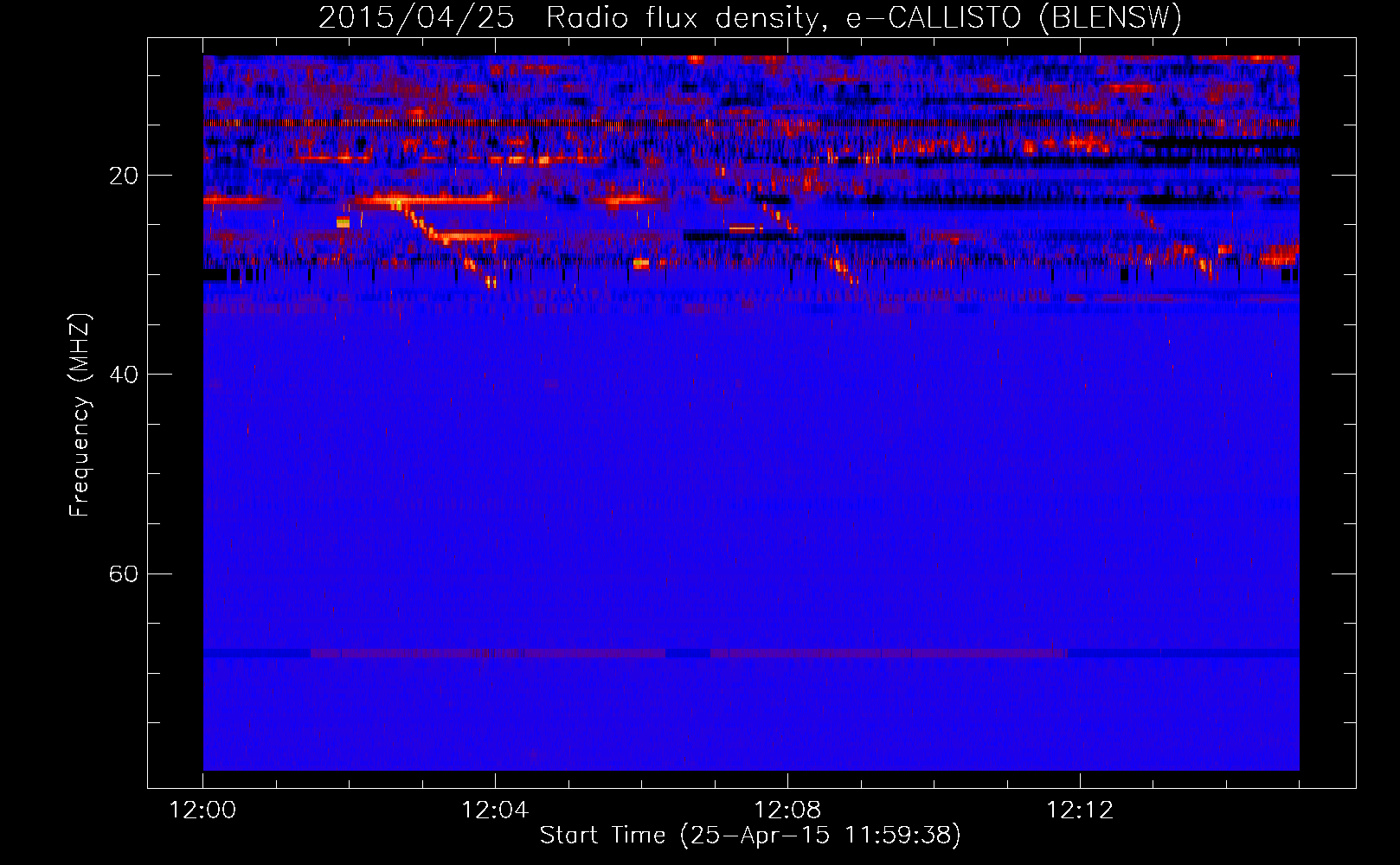Image resolution: width=1400 pixels, height=865 pixels.
Task: Click the 'Start Time (25-Apr-15 11:59:38)' label
Action: pos(750,836)
